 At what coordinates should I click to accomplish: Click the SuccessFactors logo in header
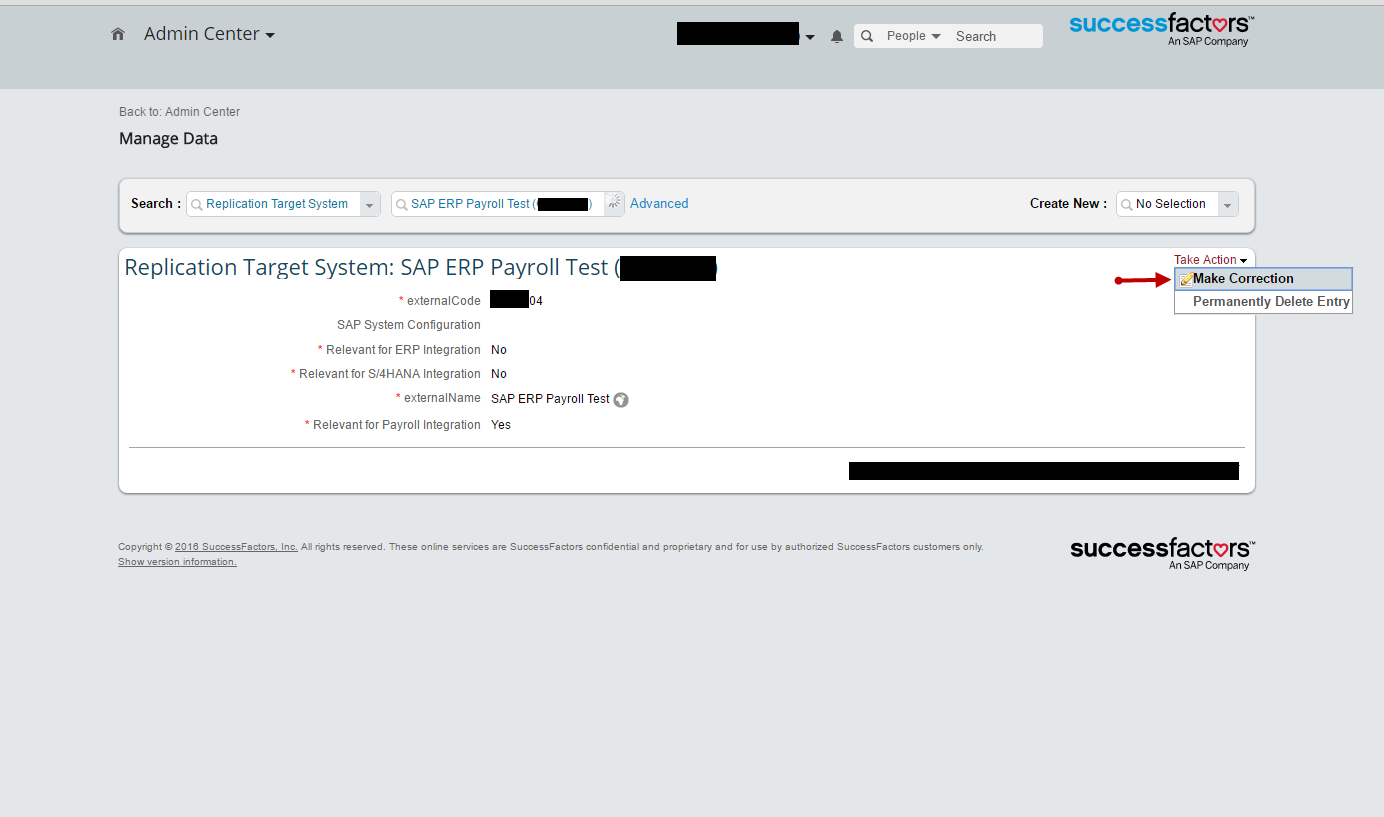(x=1161, y=29)
